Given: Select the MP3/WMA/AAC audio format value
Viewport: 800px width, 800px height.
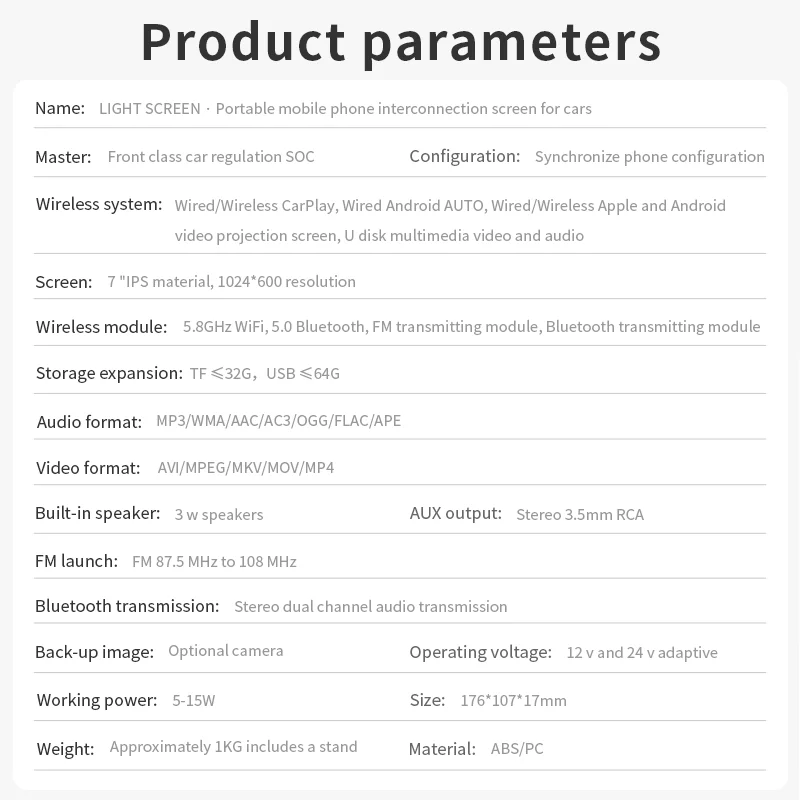Looking at the screenshot, I should [278, 421].
